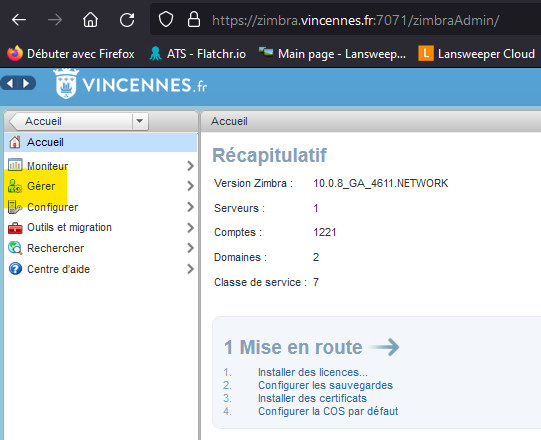The width and height of the screenshot is (541, 440).
Task: Open the browser home page icon
Action: [90, 20]
